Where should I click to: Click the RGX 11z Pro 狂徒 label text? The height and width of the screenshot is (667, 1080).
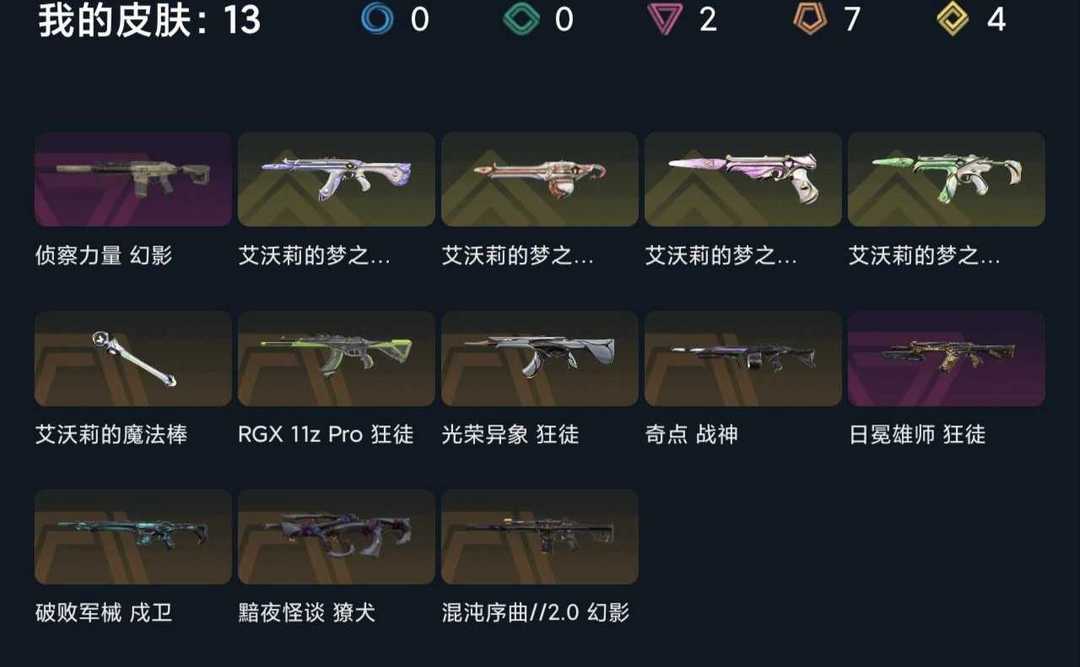click(326, 434)
